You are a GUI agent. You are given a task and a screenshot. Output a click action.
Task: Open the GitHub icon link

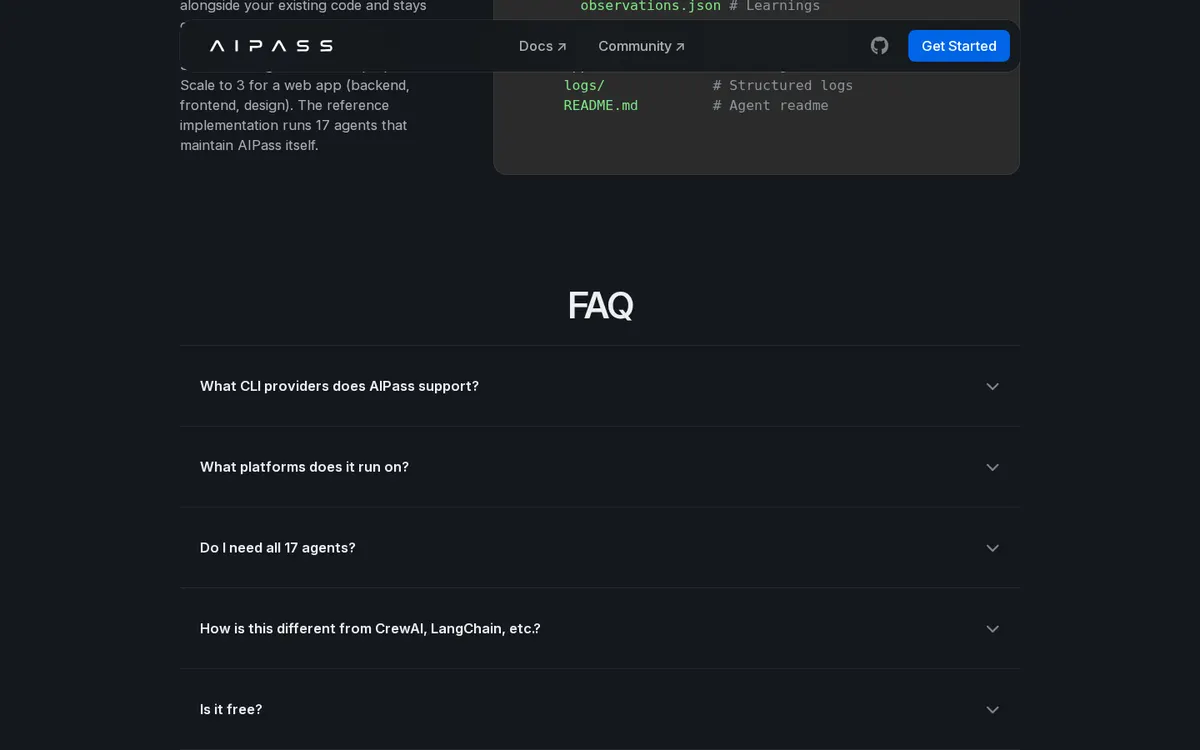879,46
